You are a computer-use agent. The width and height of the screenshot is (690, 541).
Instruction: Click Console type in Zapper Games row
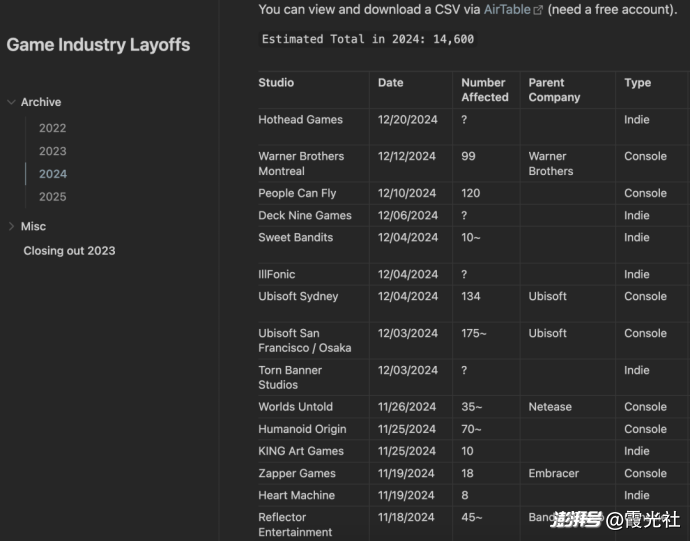point(645,473)
